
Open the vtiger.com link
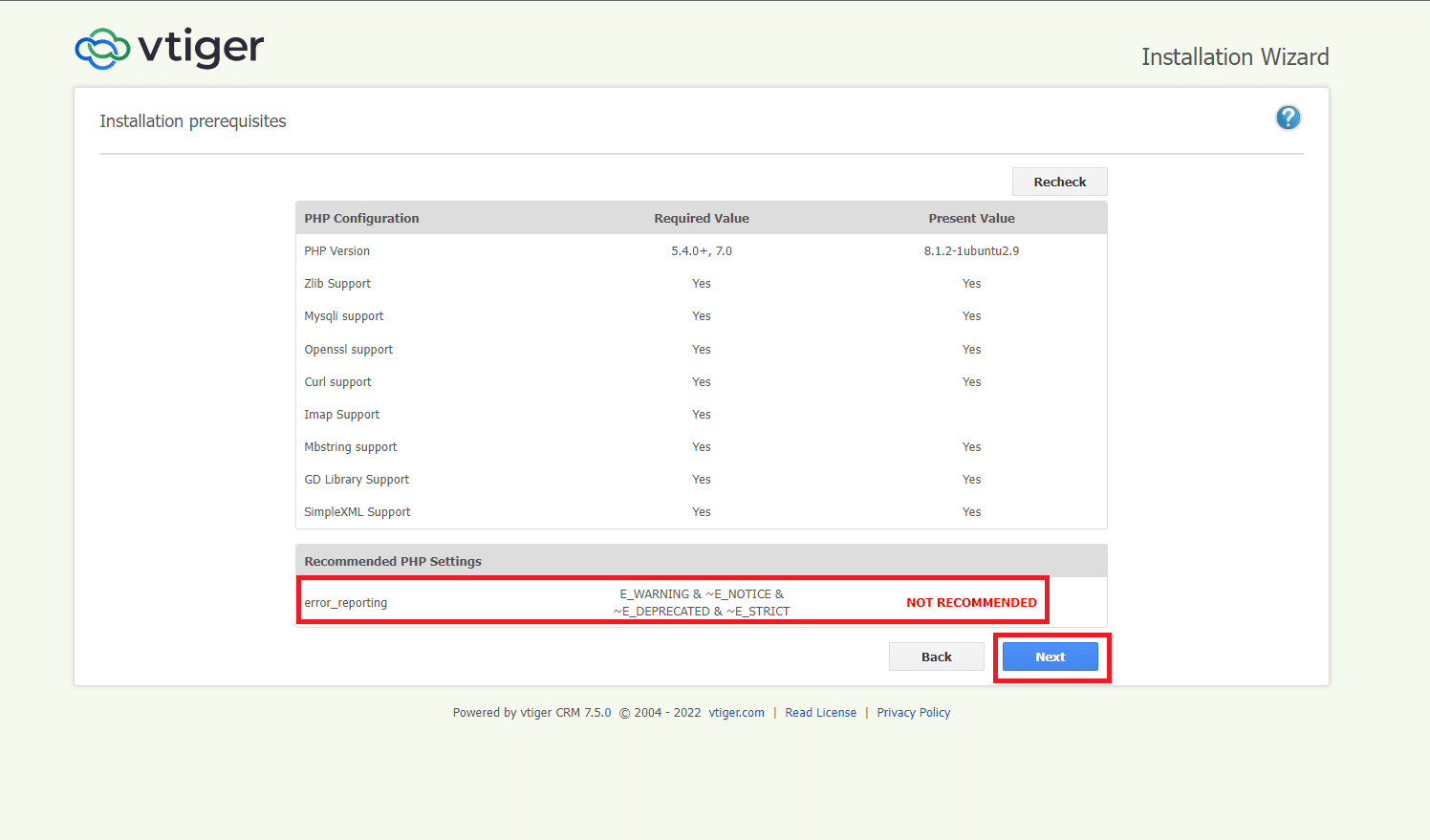(x=736, y=713)
